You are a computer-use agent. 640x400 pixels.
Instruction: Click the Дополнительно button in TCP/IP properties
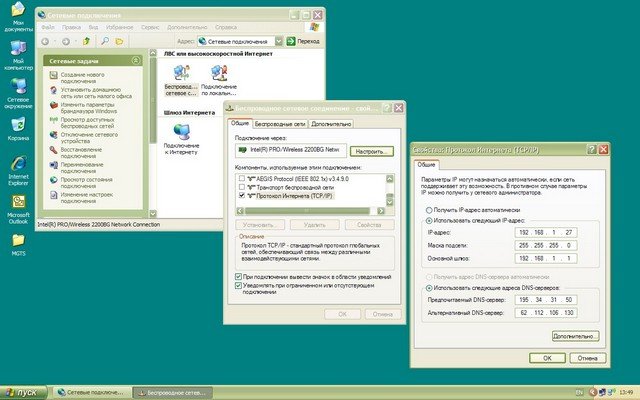coord(575,336)
